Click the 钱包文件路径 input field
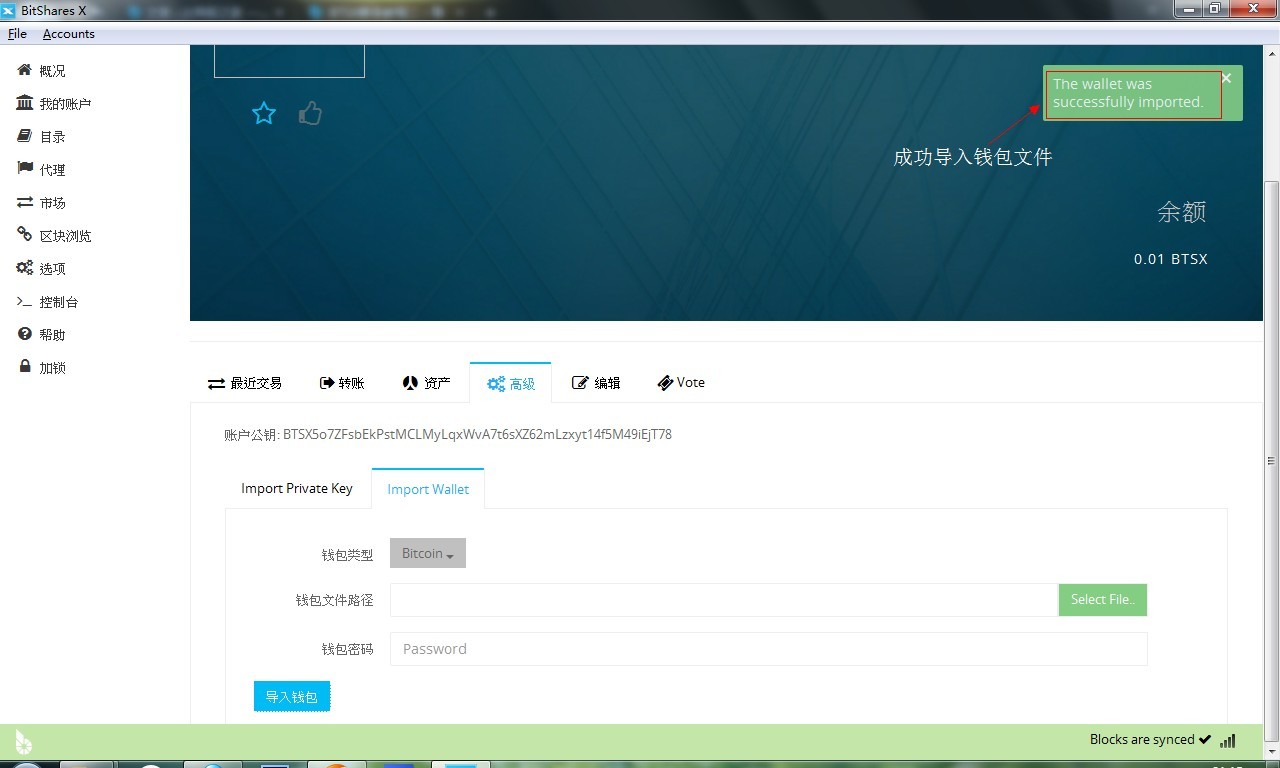Image resolution: width=1280 pixels, height=768 pixels. click(724, 600)
